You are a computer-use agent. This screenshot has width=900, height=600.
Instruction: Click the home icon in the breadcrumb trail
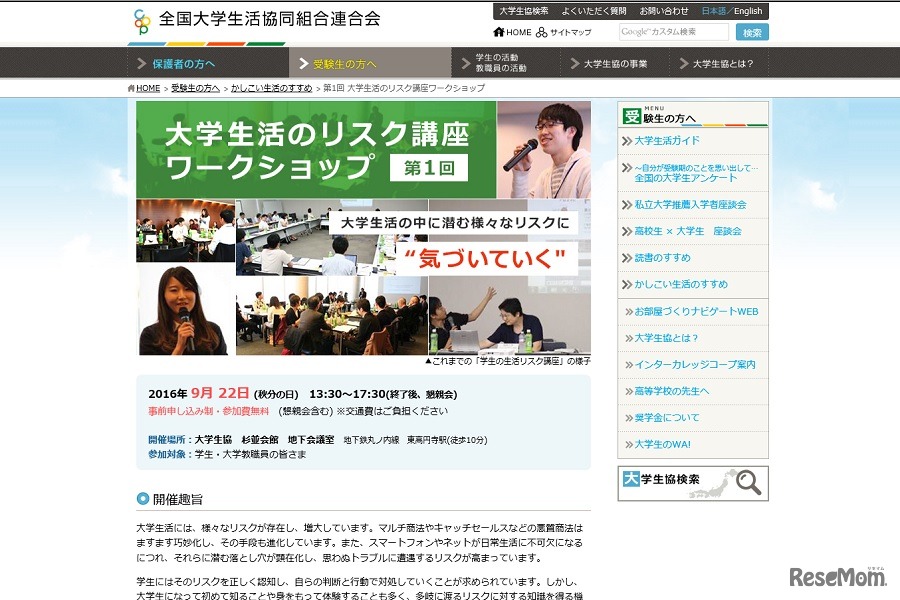(130, 88)
